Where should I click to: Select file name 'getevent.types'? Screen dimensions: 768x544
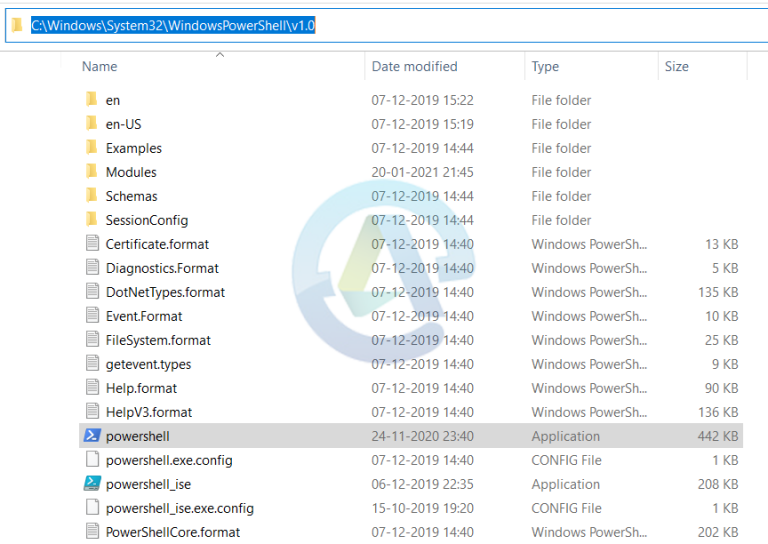[148, 364]
